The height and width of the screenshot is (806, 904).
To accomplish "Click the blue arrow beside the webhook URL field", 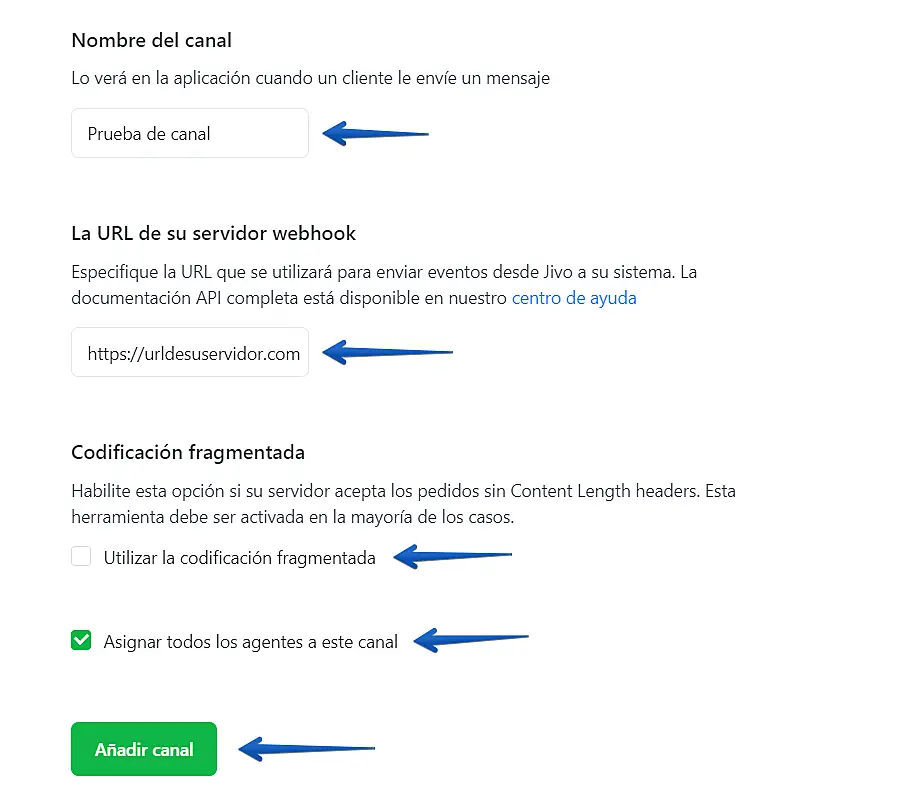I will (387, 352).
